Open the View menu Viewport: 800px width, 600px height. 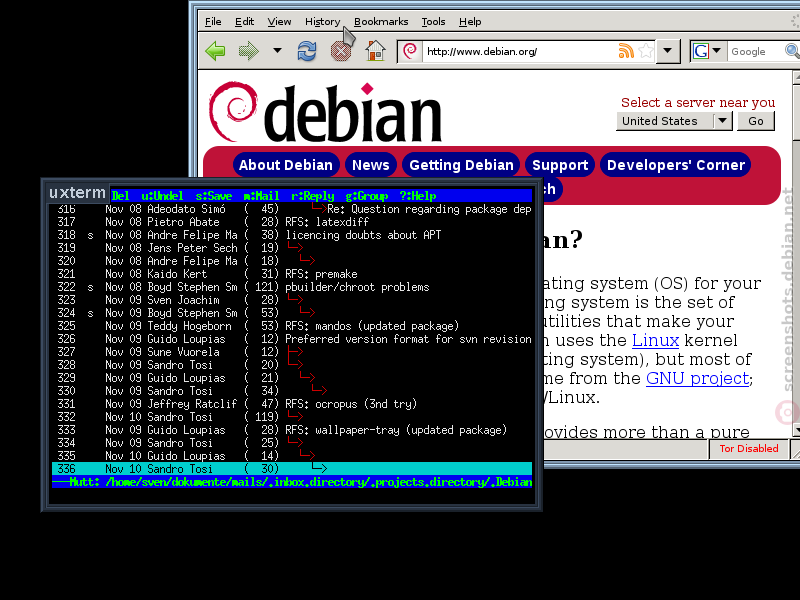click(279, 21)
